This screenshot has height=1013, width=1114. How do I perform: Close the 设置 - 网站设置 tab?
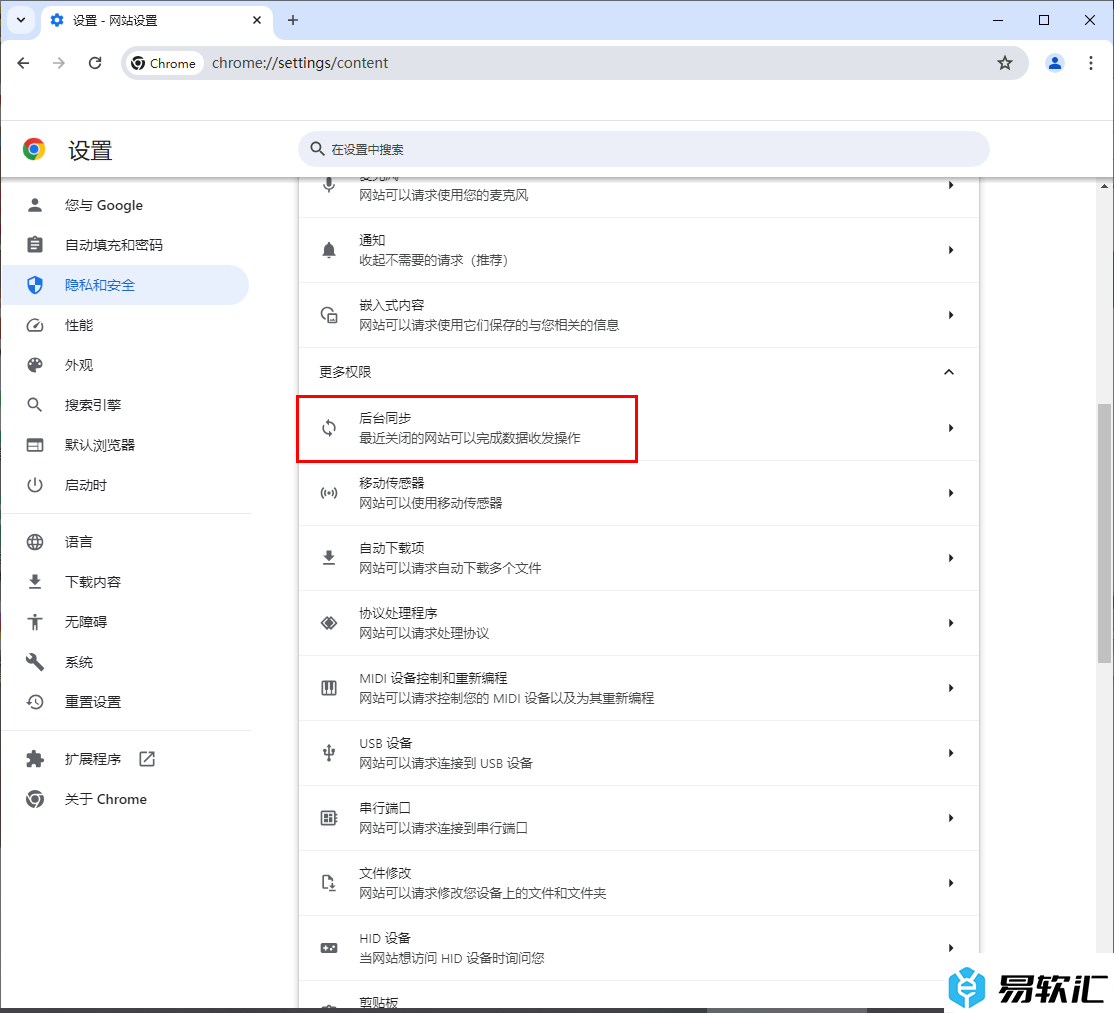click(x=257, y=21)
